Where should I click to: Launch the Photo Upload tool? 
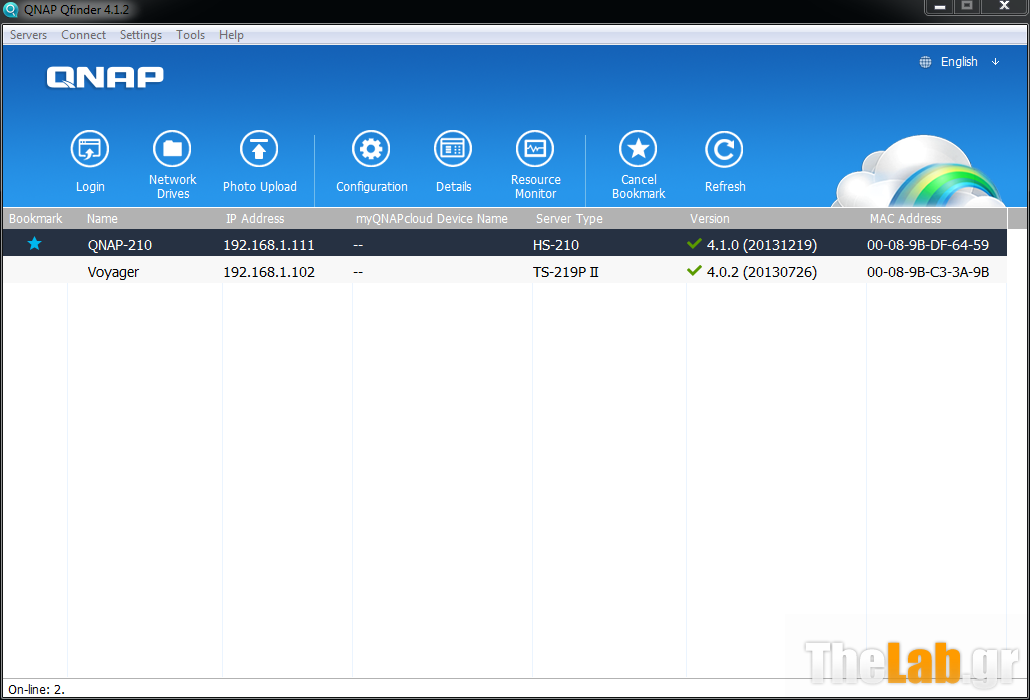[x=259, y=150]
